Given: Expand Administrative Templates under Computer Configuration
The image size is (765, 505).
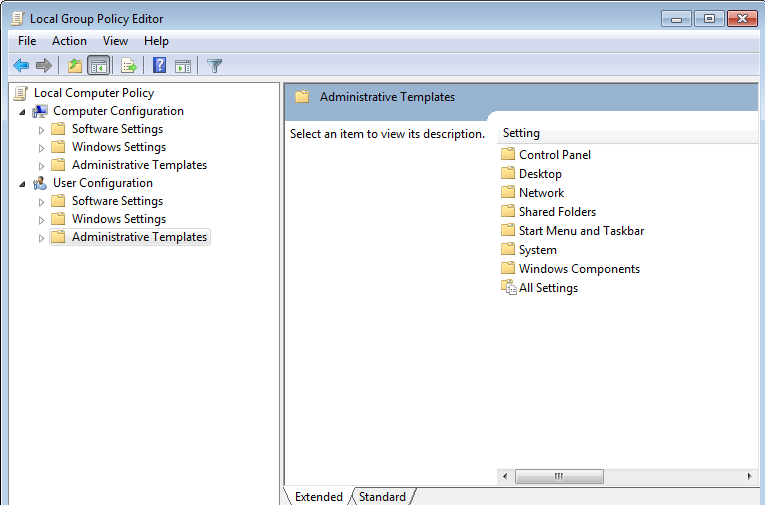Looking at the screenshot, I should (41, 166).
